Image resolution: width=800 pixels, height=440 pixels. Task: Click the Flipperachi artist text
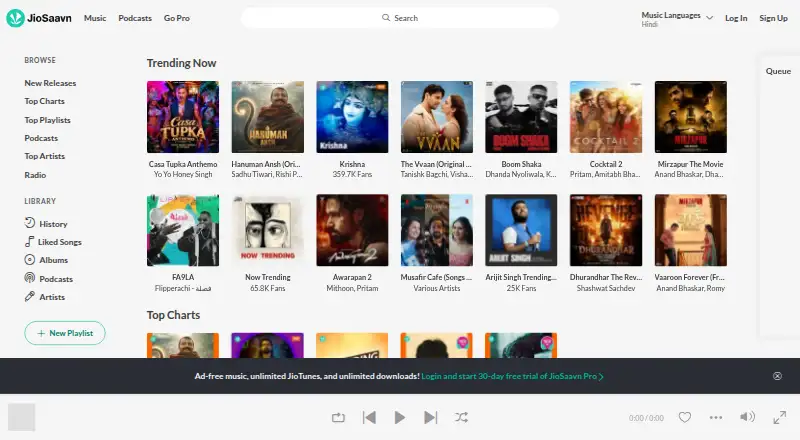pos(183,288)
